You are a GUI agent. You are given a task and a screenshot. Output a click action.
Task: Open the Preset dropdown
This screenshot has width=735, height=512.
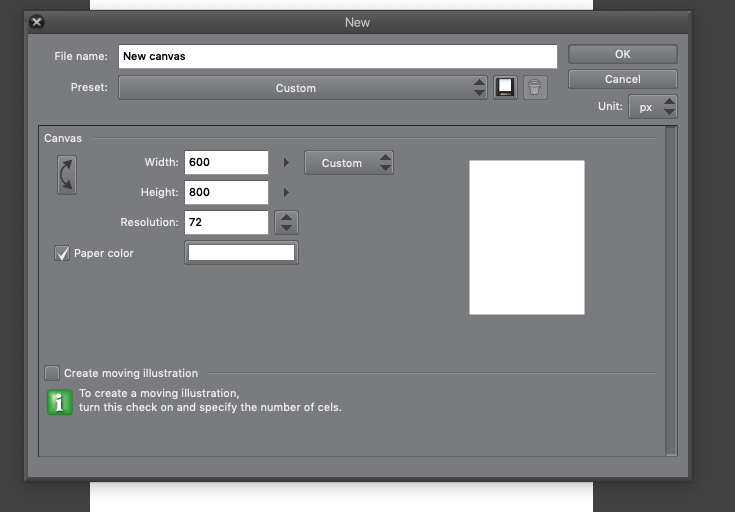click(x=302, y=88)
